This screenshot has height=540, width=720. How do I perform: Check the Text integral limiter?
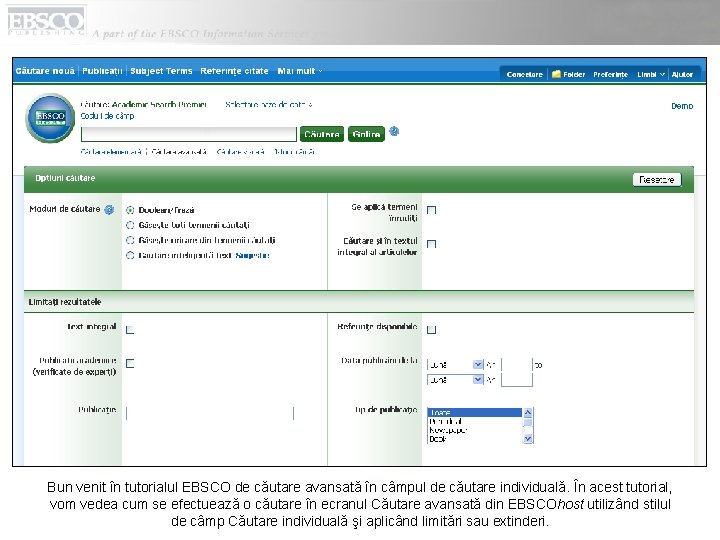click(130, 330)
